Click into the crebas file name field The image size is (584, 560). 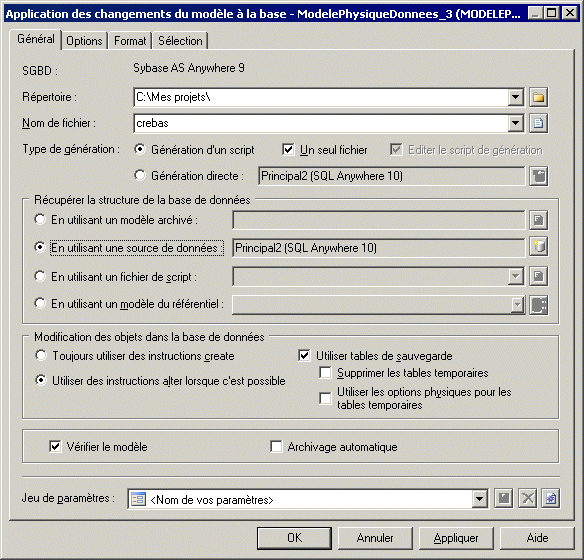click(x=321, y=123)
